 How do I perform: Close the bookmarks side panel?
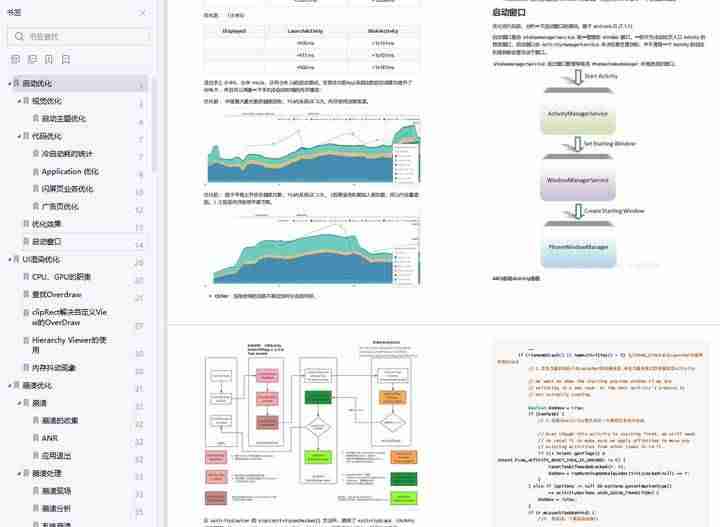pyautogui.click(x=142, y=13)
